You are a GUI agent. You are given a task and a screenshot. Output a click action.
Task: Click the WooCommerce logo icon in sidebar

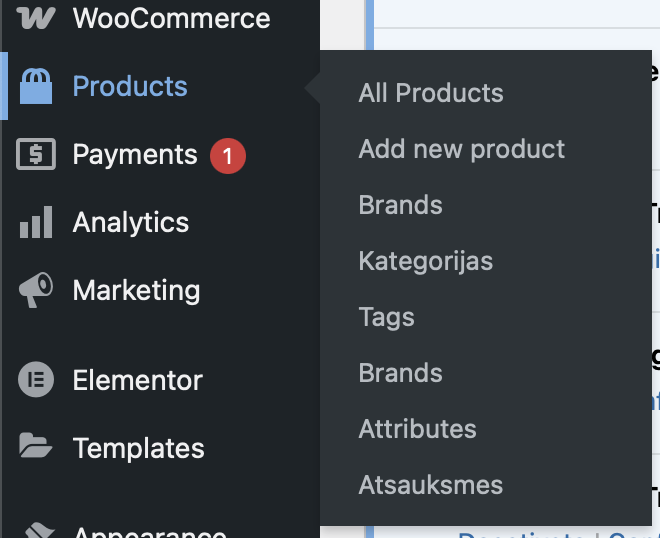(36, 18)
